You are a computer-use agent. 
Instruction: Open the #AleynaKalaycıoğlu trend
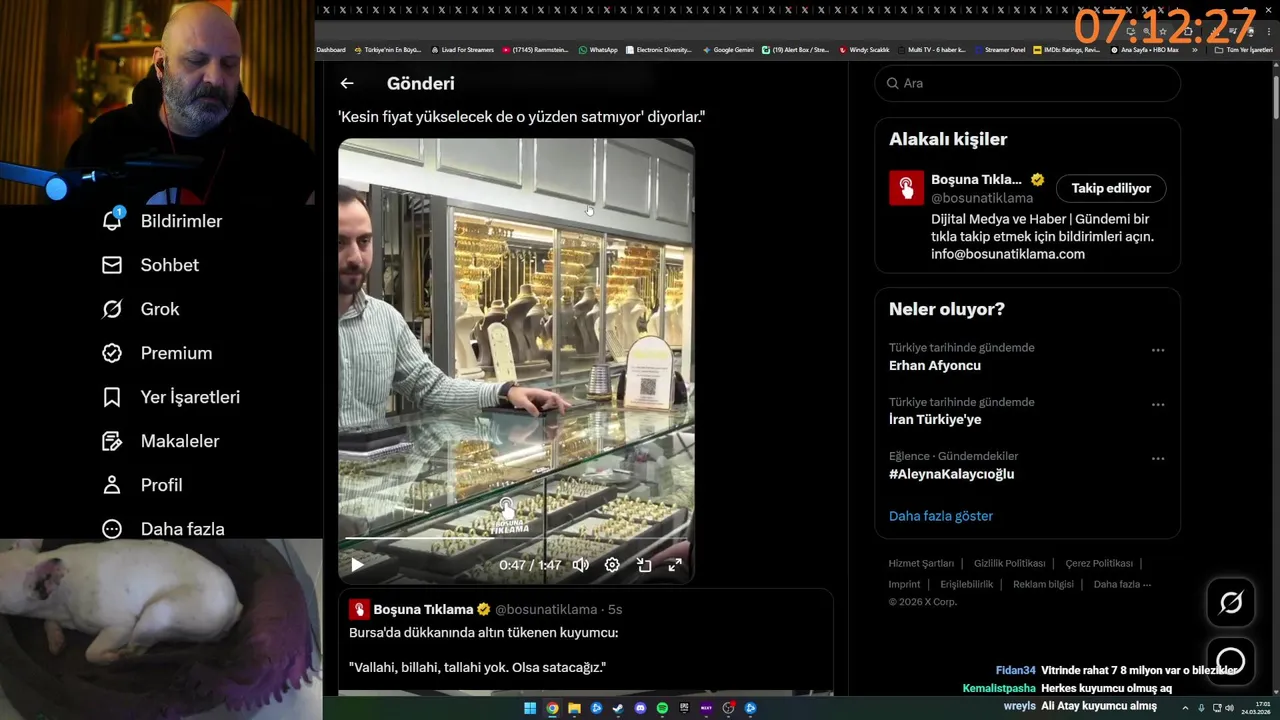point(951,474)
